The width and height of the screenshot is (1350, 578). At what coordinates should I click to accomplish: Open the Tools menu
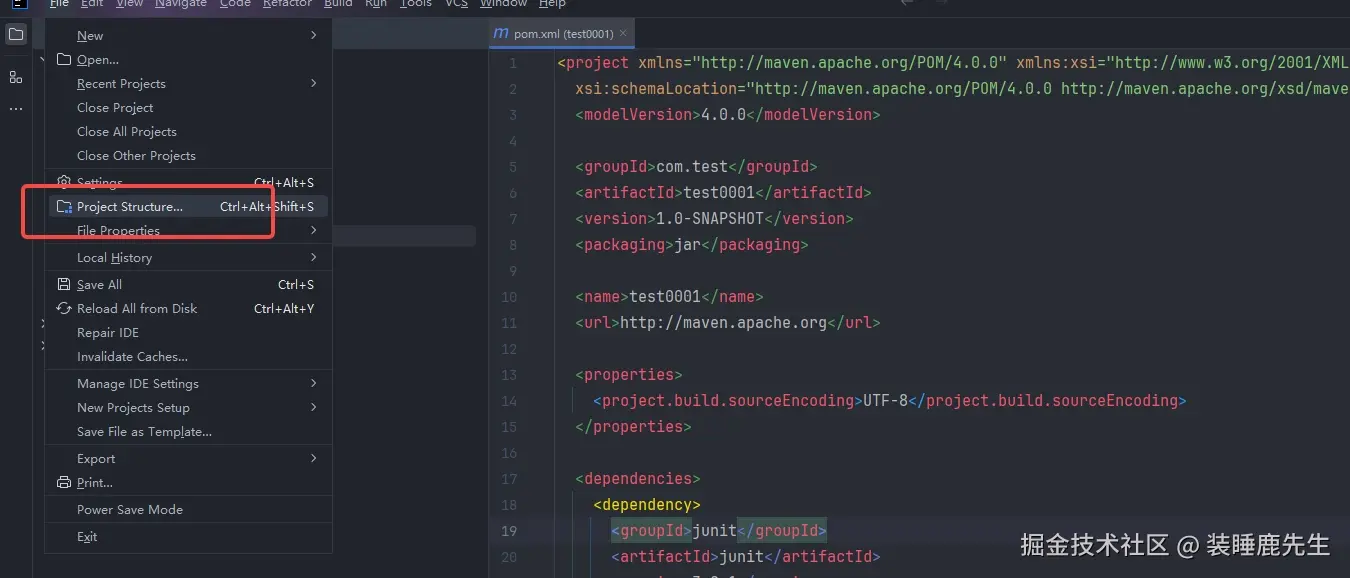(415, 4)
